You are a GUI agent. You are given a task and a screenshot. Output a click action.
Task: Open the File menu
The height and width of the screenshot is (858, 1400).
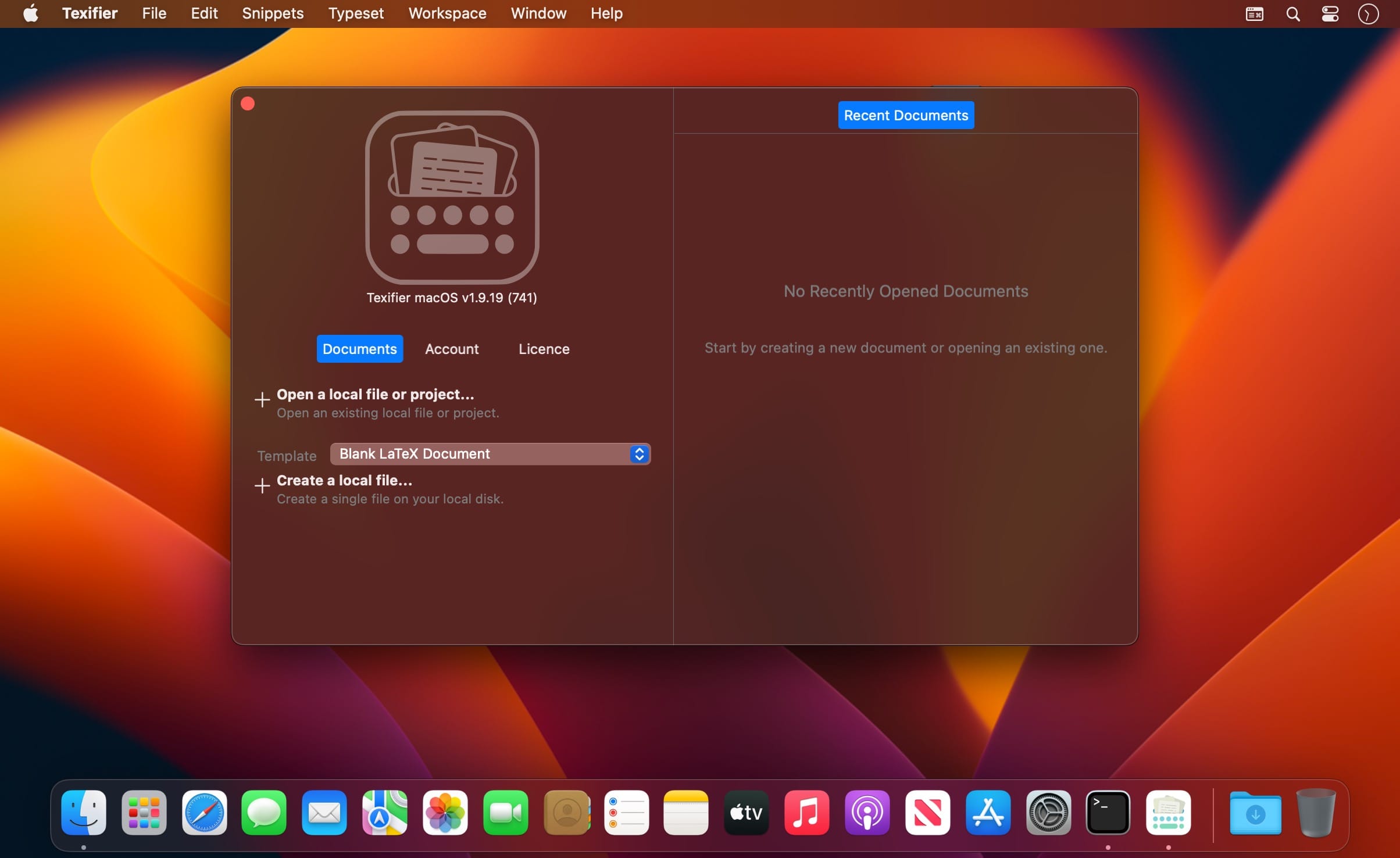[154, 13]
